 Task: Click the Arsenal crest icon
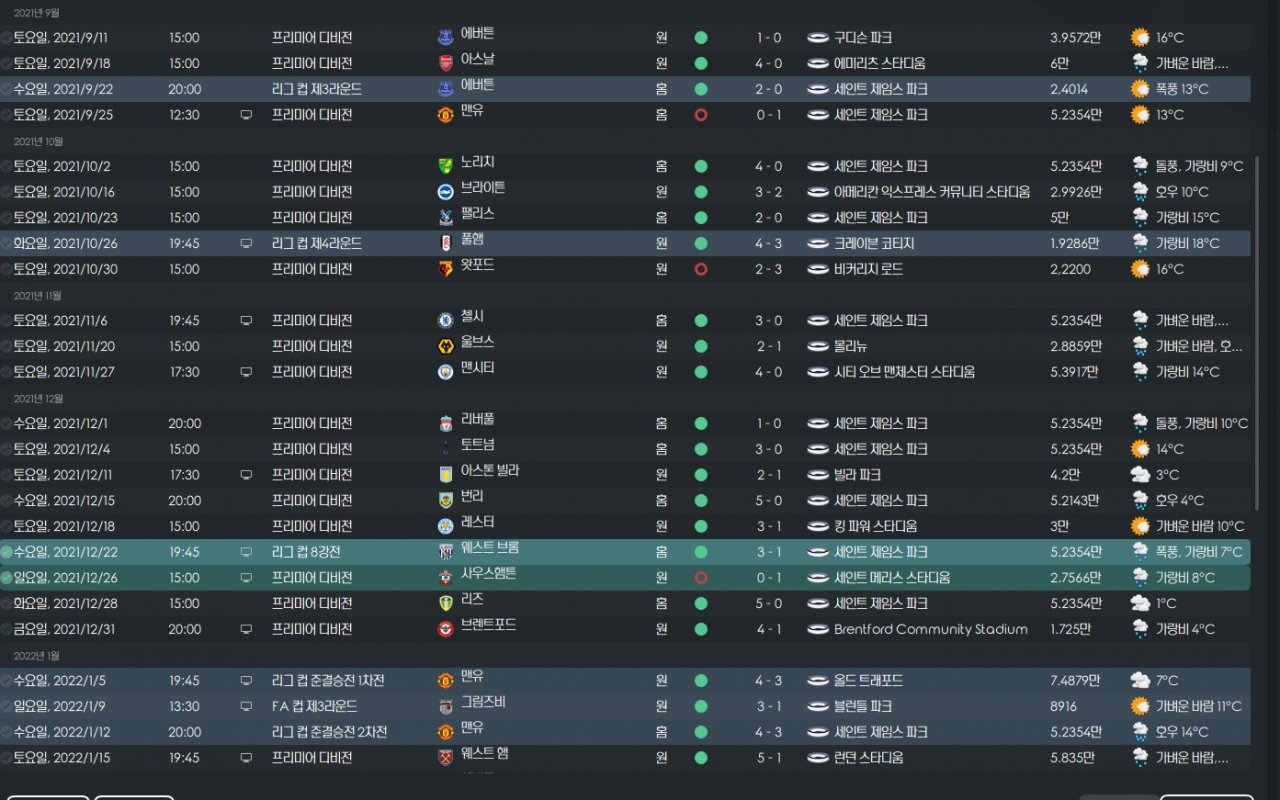coord(445,63)
